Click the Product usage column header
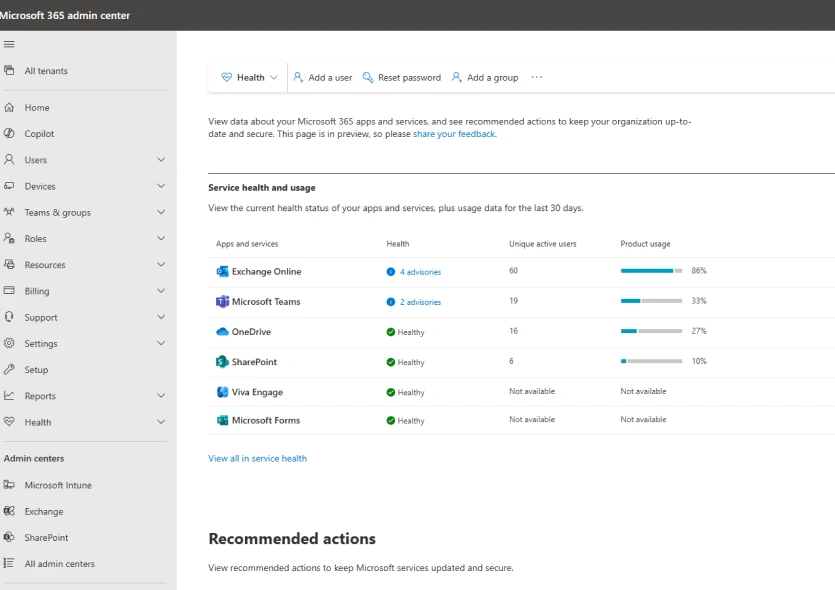This screenshot has width=835, height=590. click(x=645, y=244)
